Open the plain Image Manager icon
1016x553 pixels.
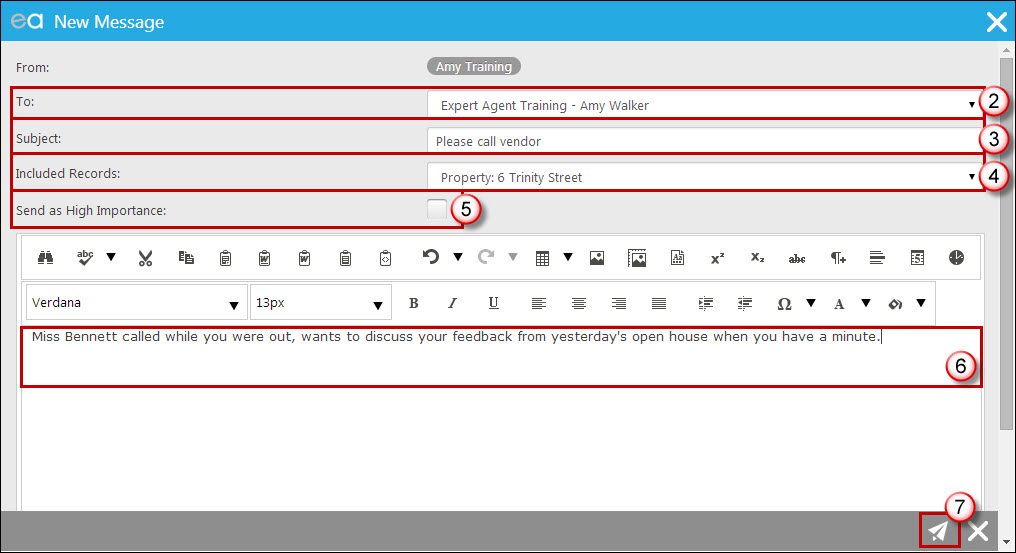point(597,258)
